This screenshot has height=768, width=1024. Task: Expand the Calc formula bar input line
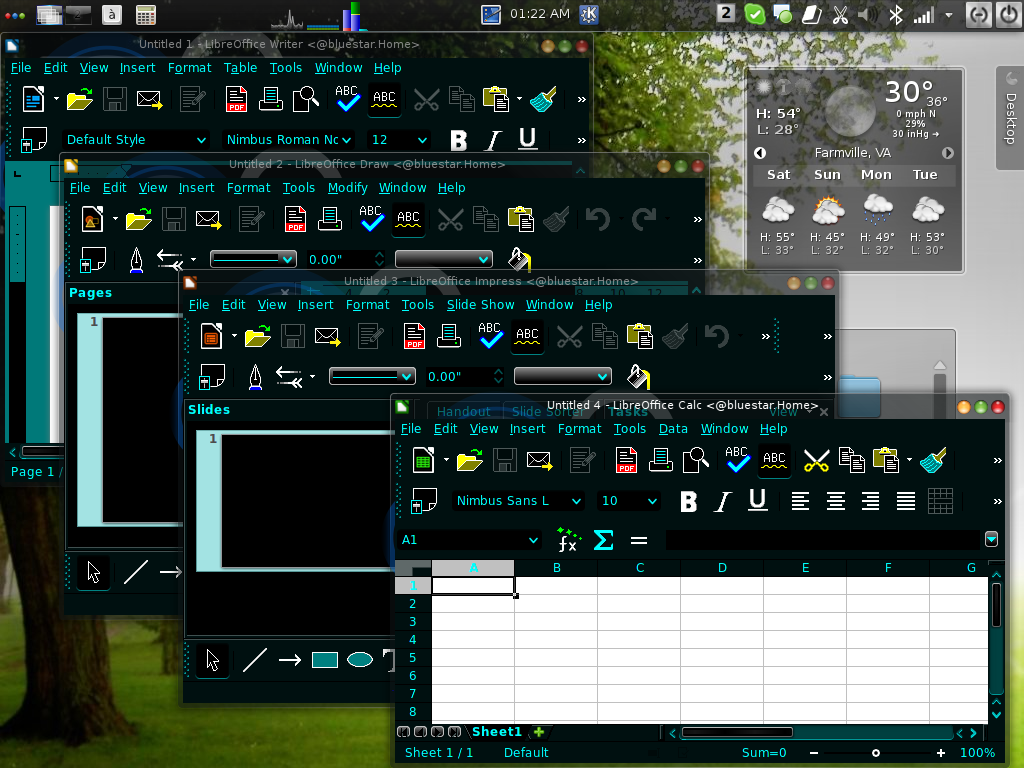[991, 539]
